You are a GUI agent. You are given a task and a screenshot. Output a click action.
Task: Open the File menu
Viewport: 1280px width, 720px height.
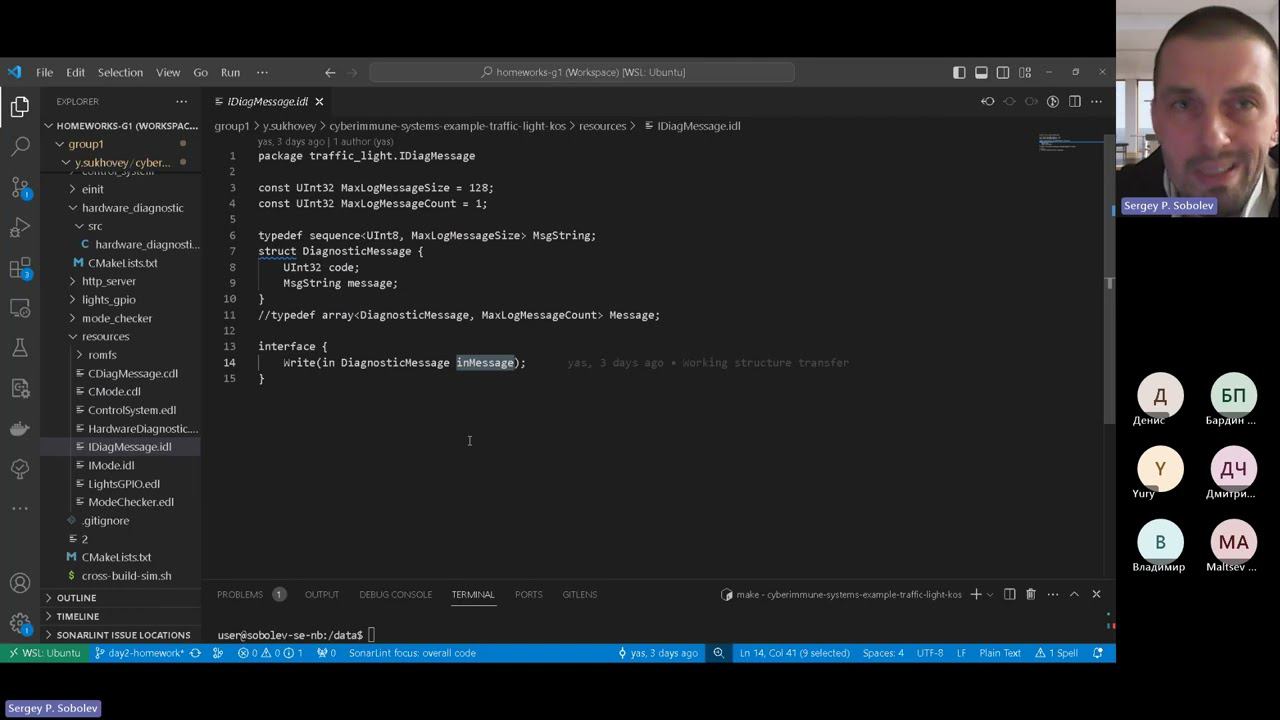coord(45,72)
